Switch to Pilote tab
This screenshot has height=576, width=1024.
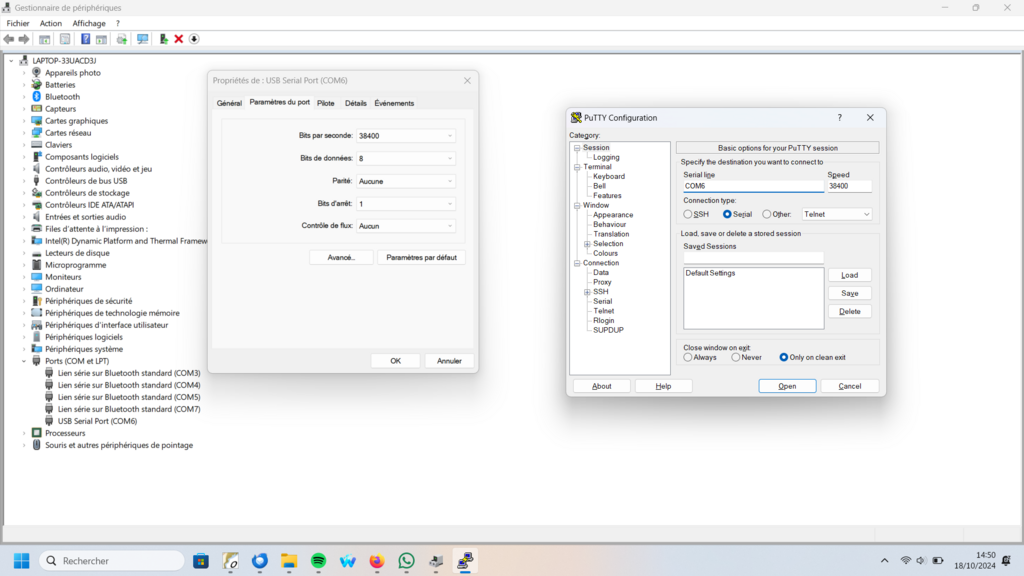pos(325,103)
